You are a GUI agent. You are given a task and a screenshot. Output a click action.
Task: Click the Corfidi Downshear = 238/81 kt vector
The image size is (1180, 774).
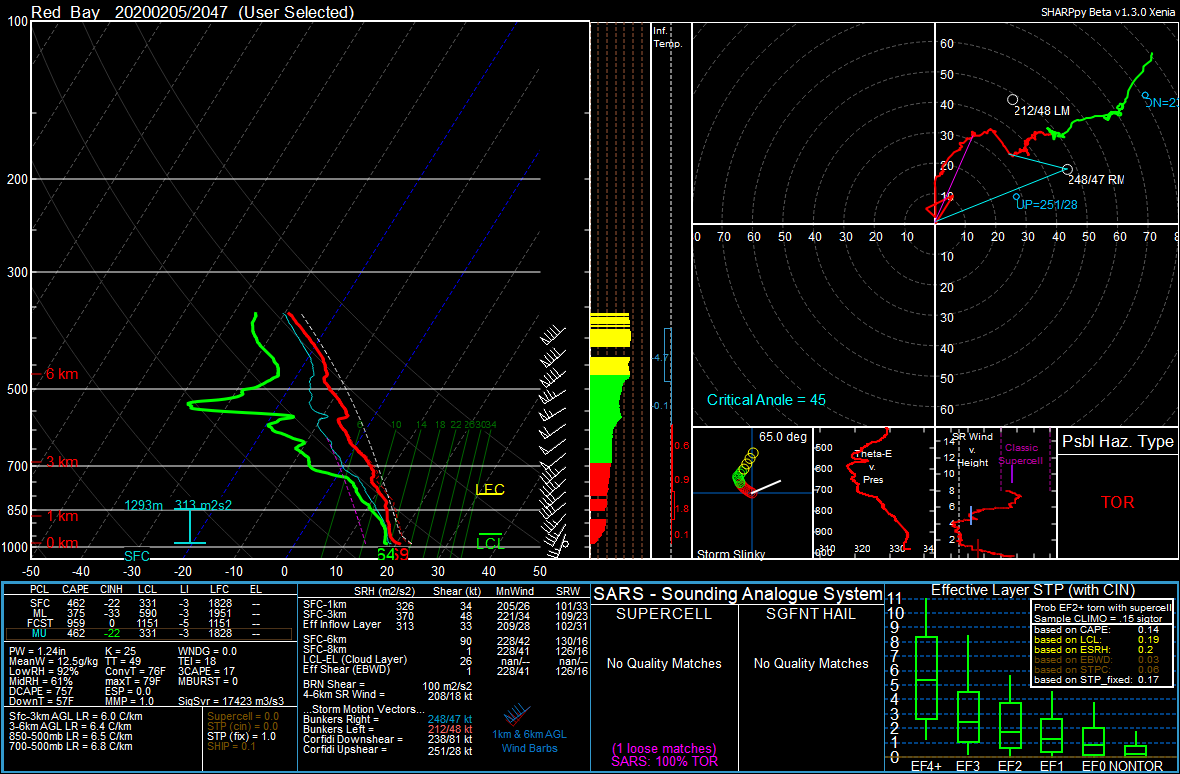click(387, 739)
